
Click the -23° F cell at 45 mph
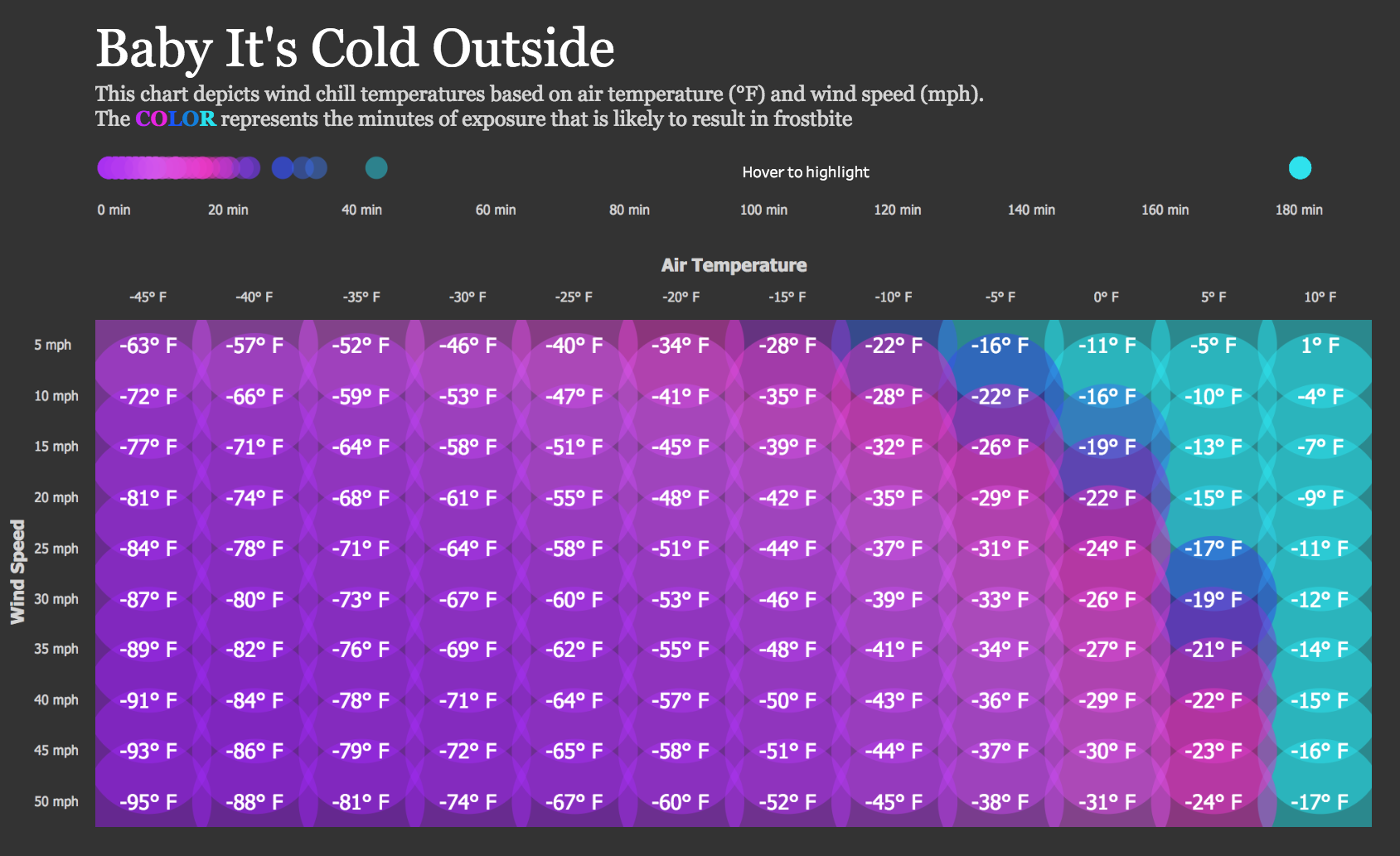point(1213,752)
